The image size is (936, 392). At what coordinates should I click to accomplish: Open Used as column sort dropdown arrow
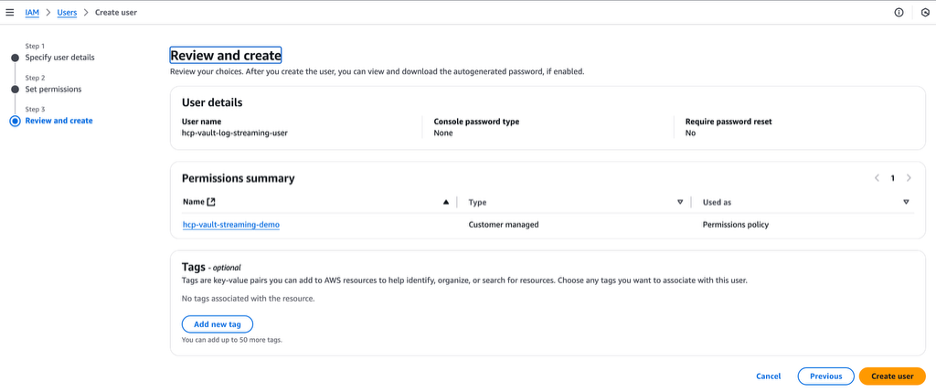pyautogui.click(x=906, y=202)
